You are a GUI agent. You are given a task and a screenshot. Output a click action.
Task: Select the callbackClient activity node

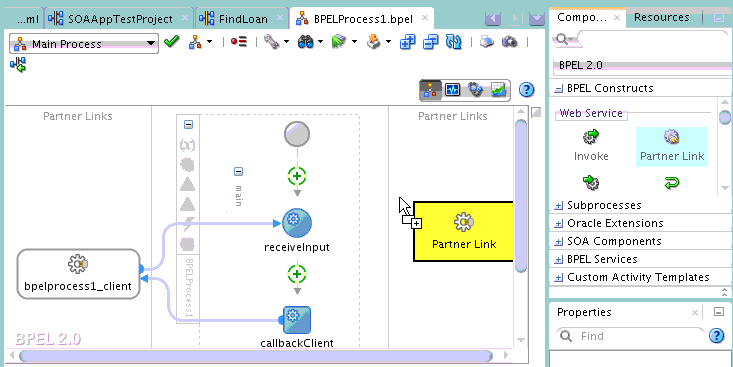click(297, 320)
